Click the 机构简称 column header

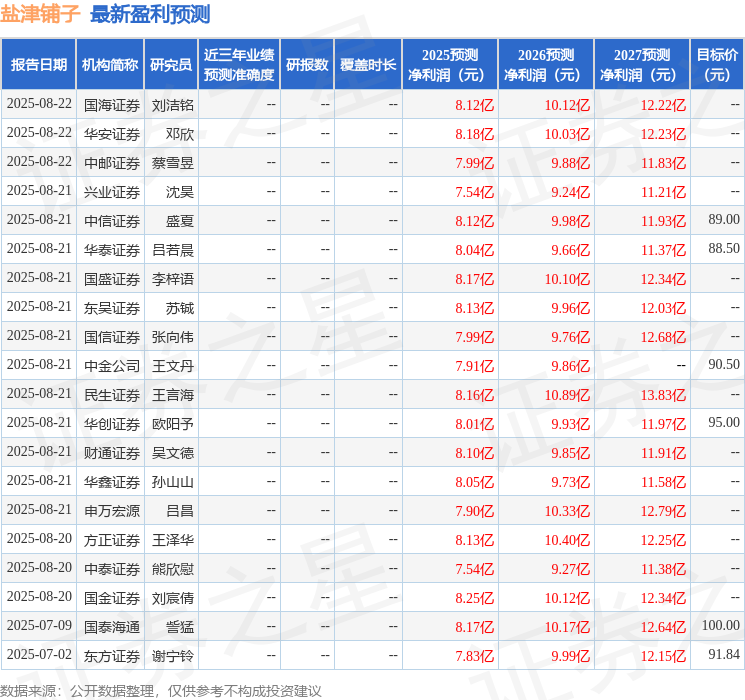click(110, 65)
